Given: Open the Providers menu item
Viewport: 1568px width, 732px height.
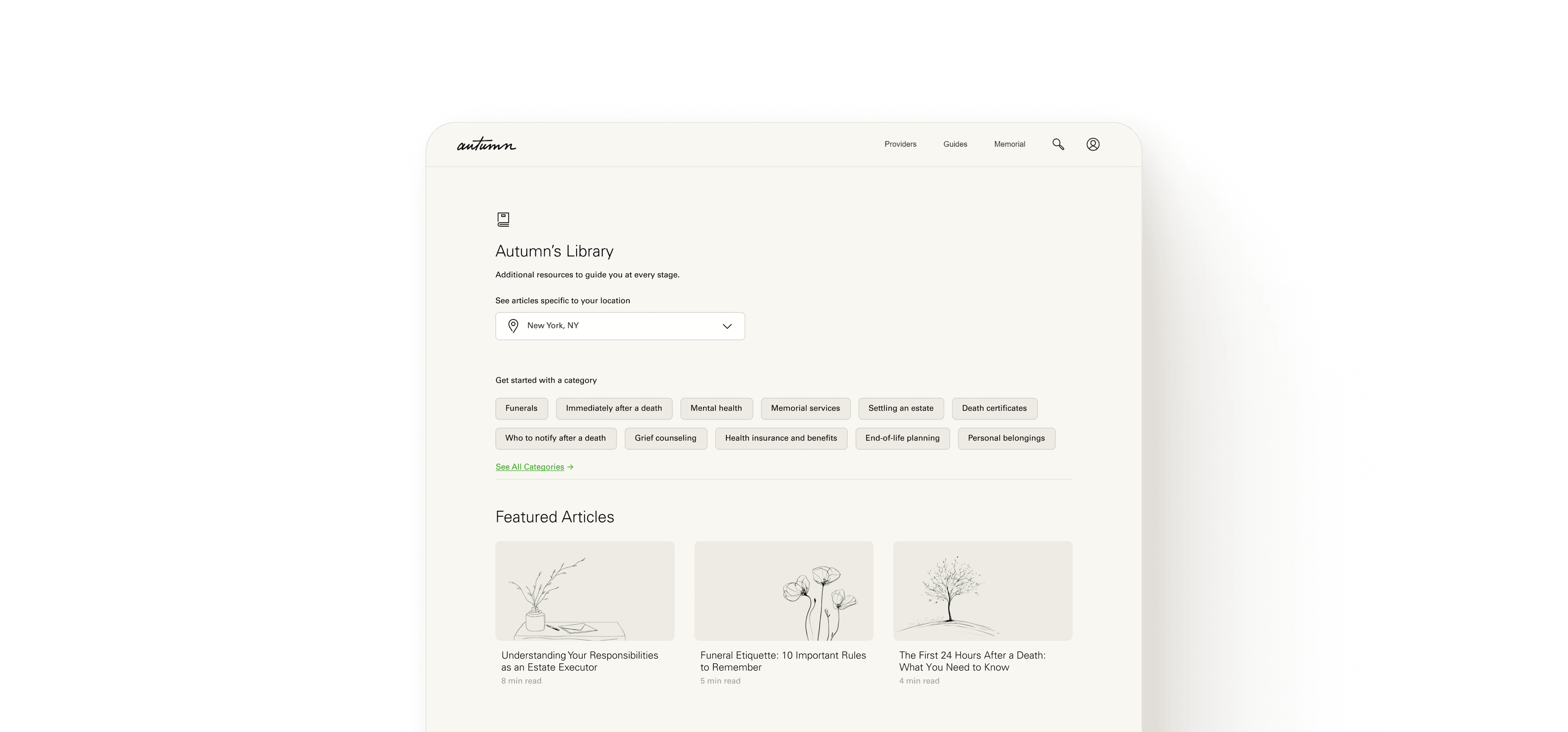Looking at the screenshot, I should point(900,144).
